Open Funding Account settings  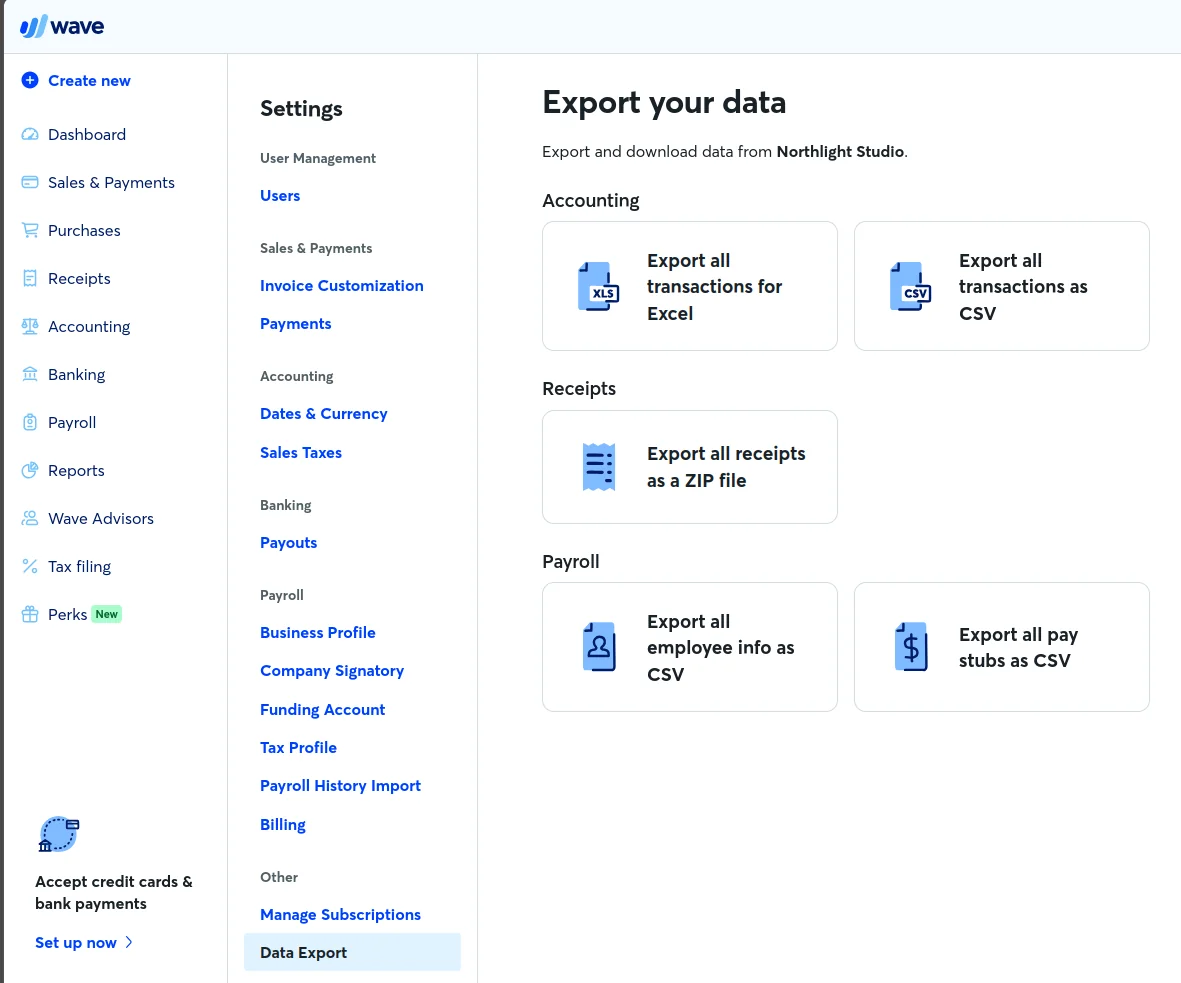pyautogui.click(x=322, y=710)
